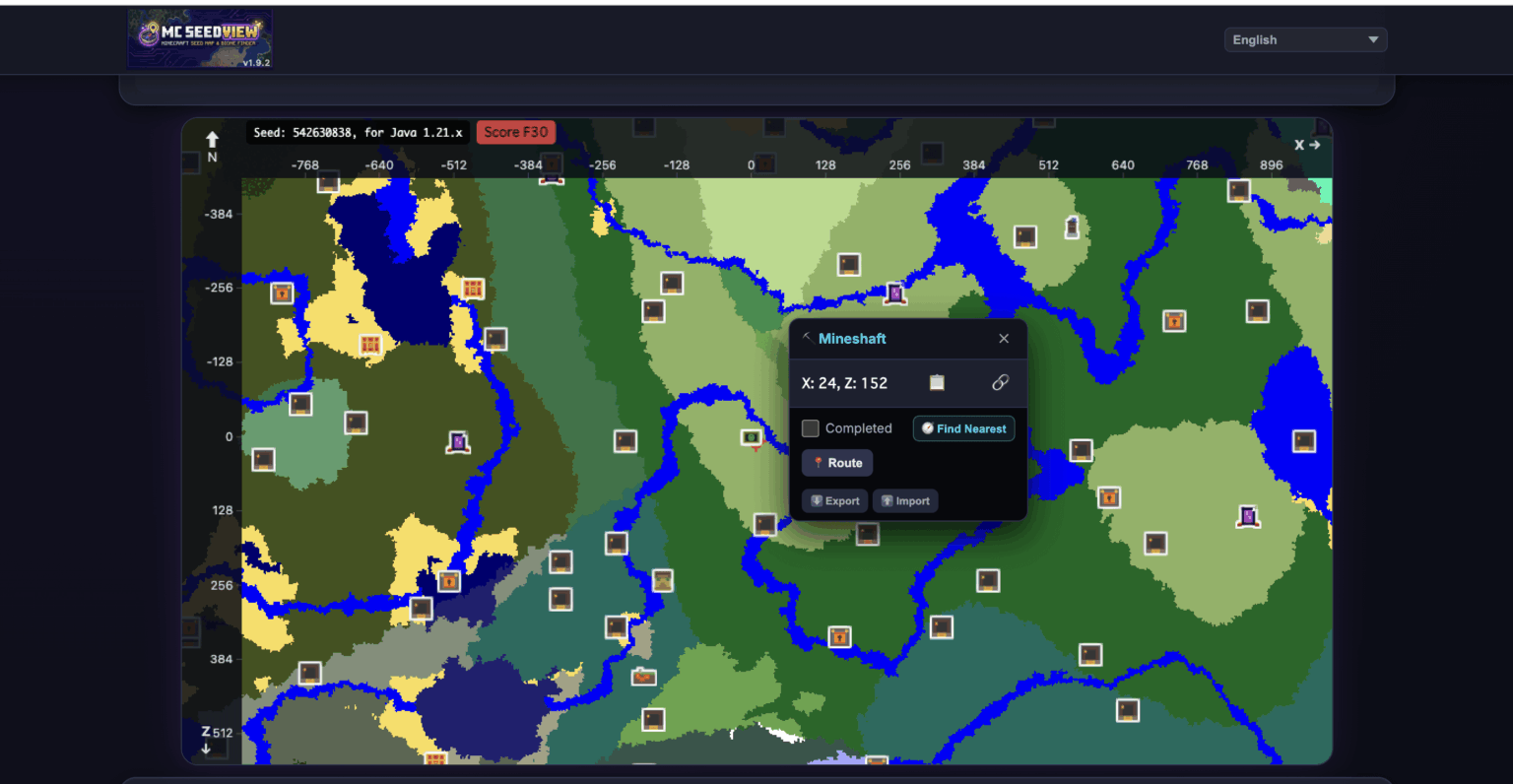Screen dimensions: 1513x784
Task: Click the chain link share icon
Action: [x=1000, y=382]
